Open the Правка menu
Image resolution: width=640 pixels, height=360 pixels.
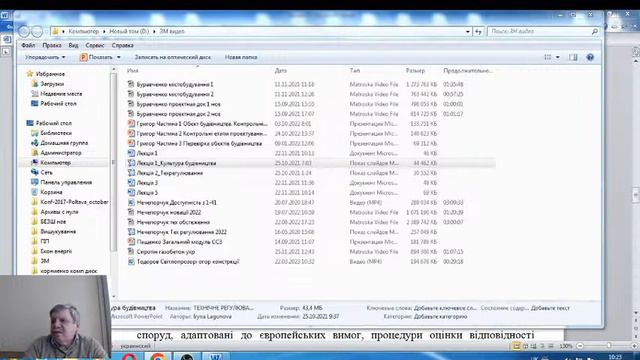pyautogui.click(x=52, y=45)
